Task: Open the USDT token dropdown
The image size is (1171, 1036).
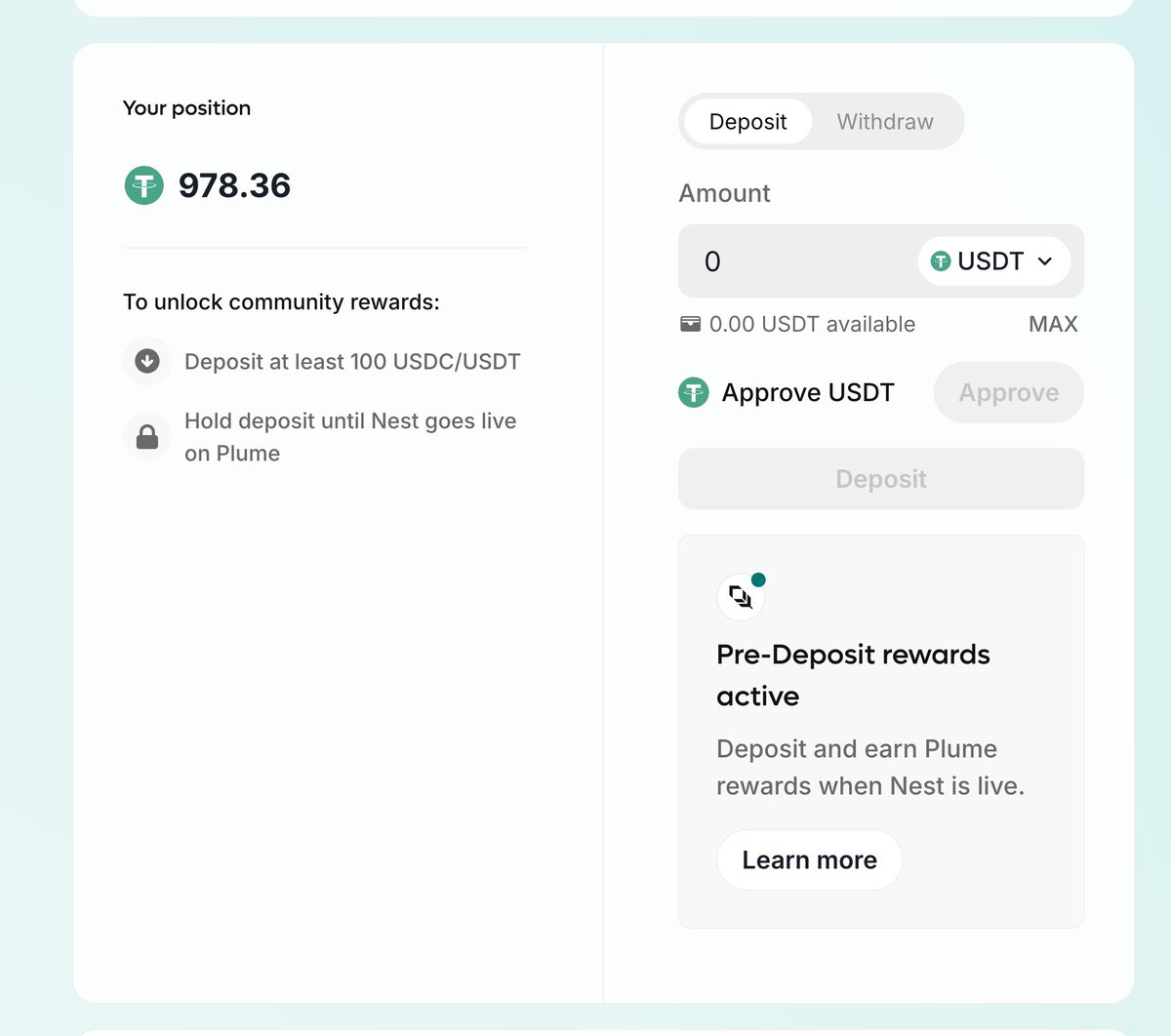Action: point(994,261)
